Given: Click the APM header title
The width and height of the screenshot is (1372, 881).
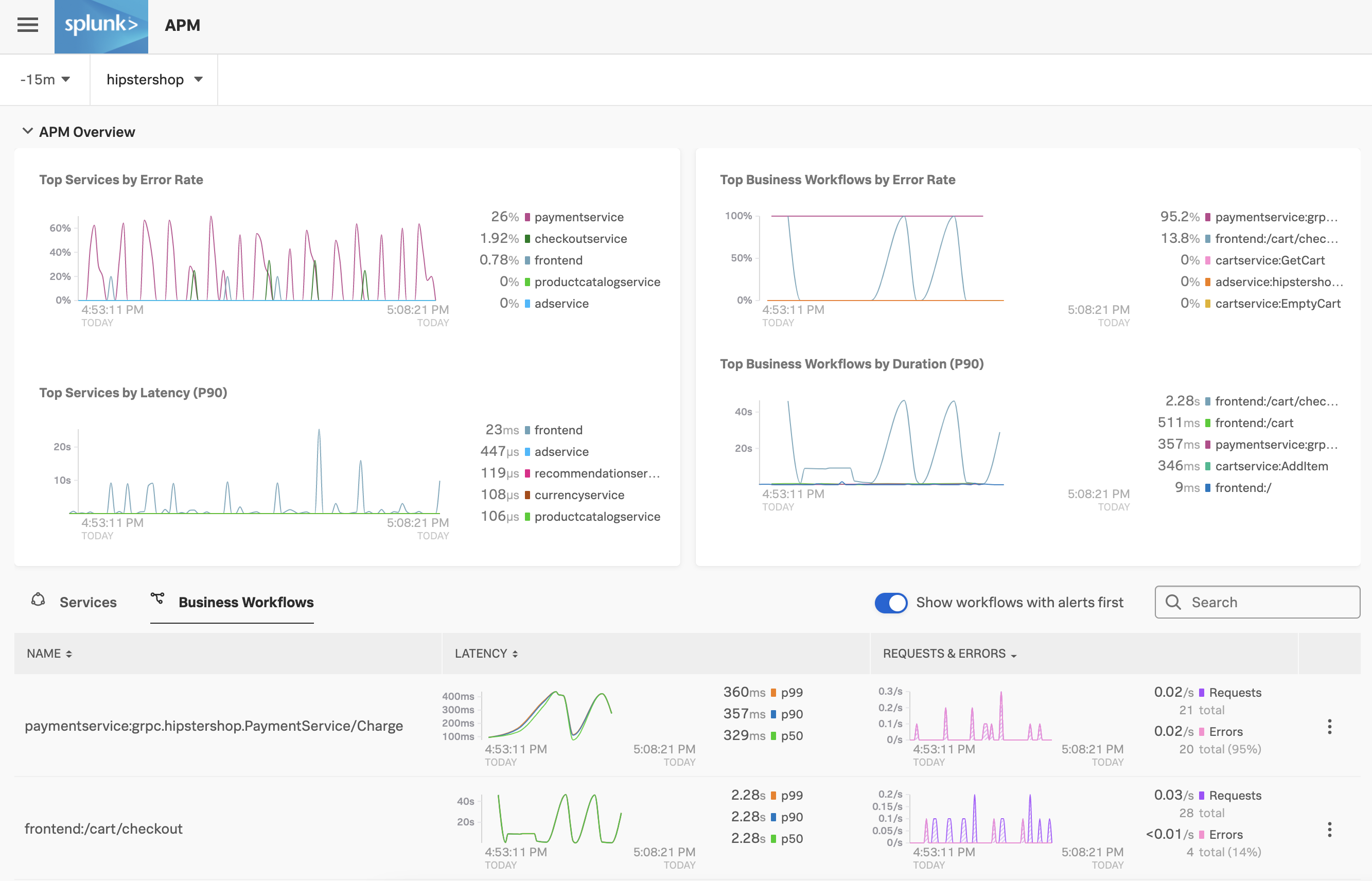Looking at the screenshot, I should (183, 25).
